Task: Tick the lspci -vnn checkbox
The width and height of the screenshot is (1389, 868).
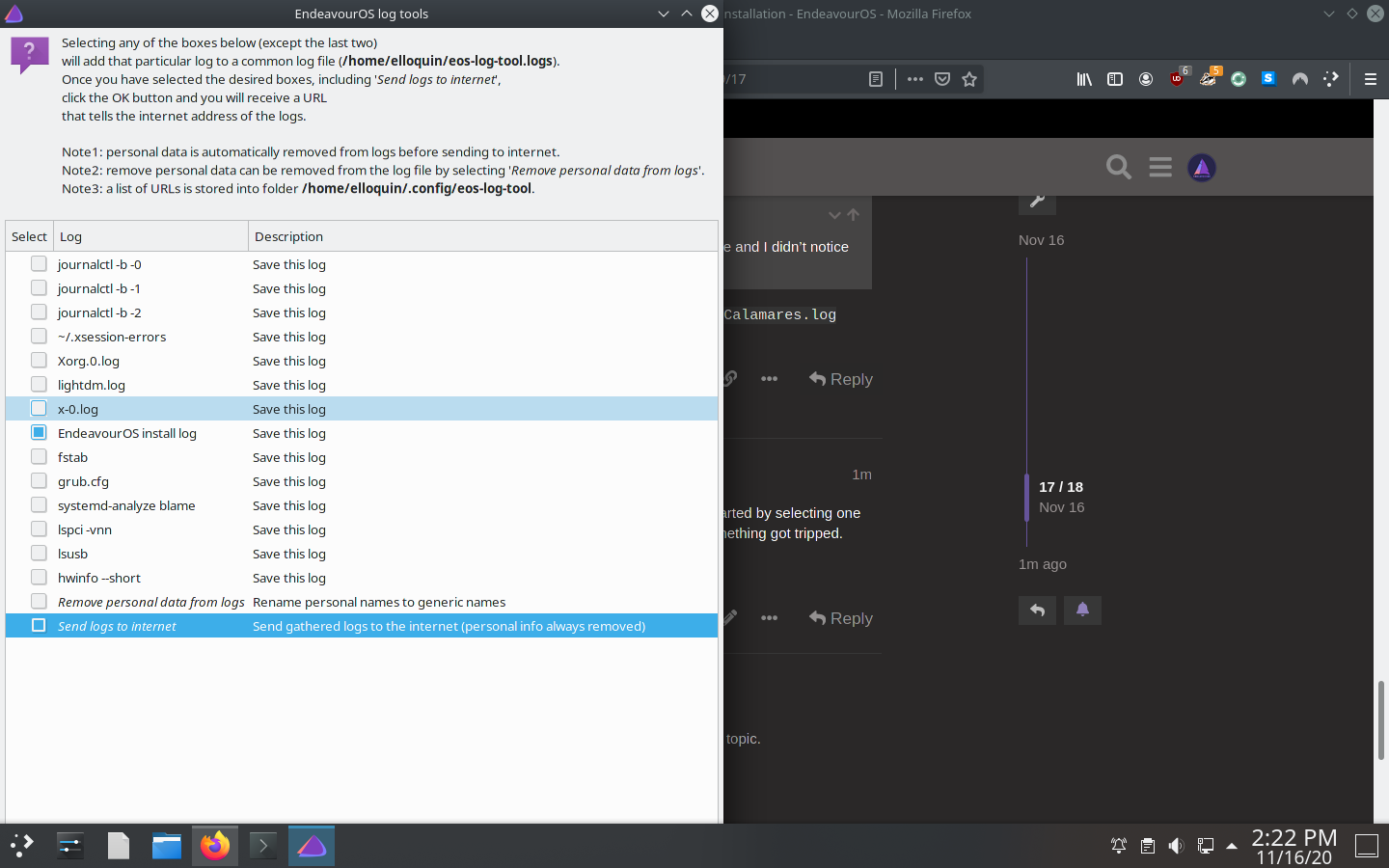Action: coord(39,529)
